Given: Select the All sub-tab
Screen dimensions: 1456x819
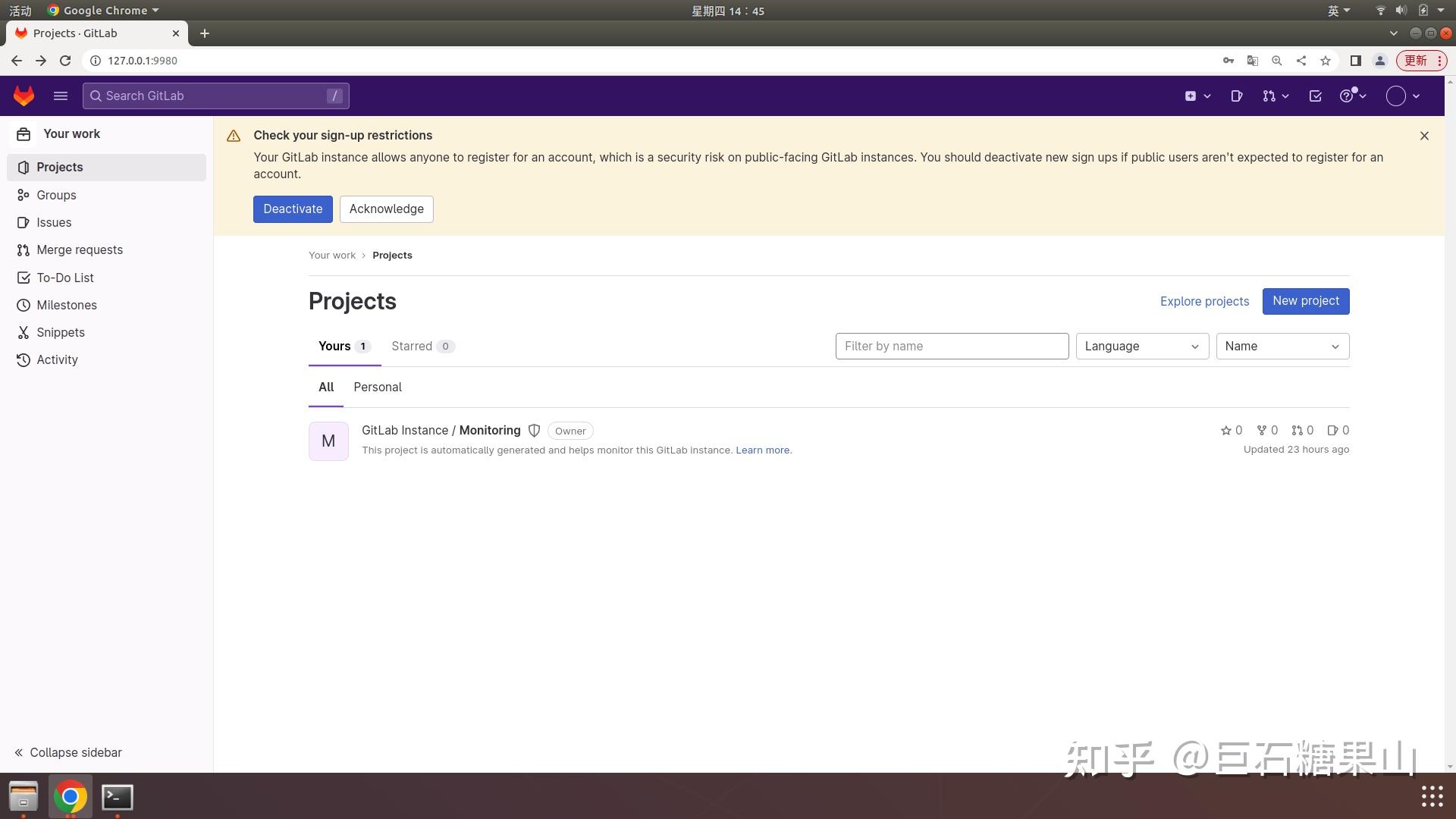Looking at the screenshot, I should click(326, 388).
